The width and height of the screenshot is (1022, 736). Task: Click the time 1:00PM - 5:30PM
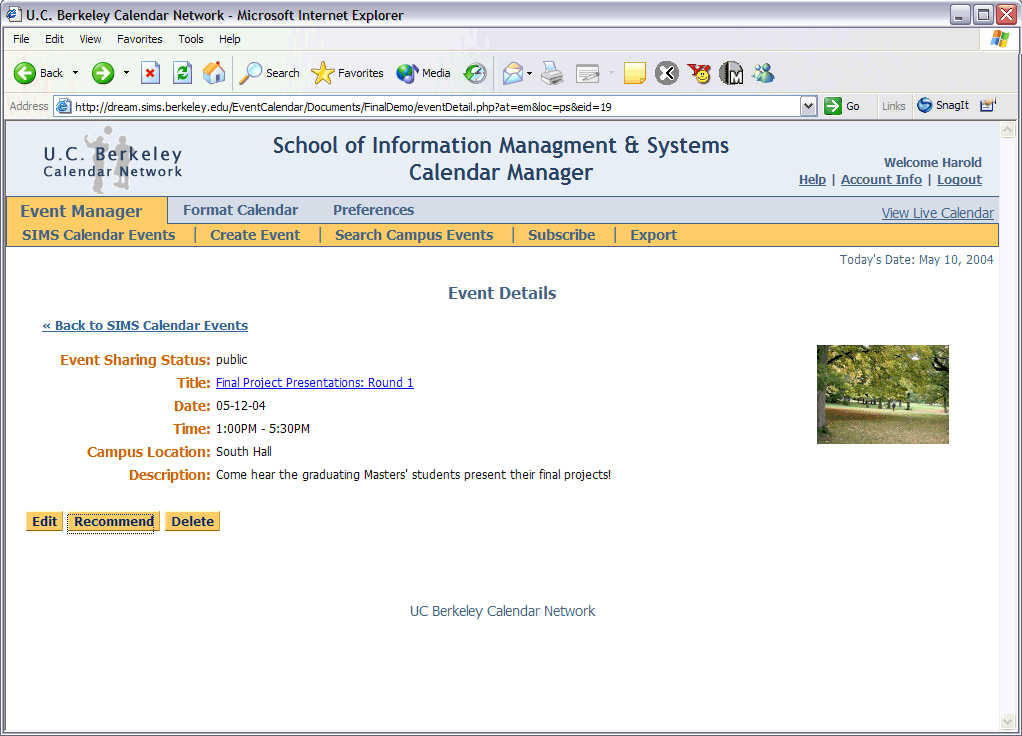(263, 429)
